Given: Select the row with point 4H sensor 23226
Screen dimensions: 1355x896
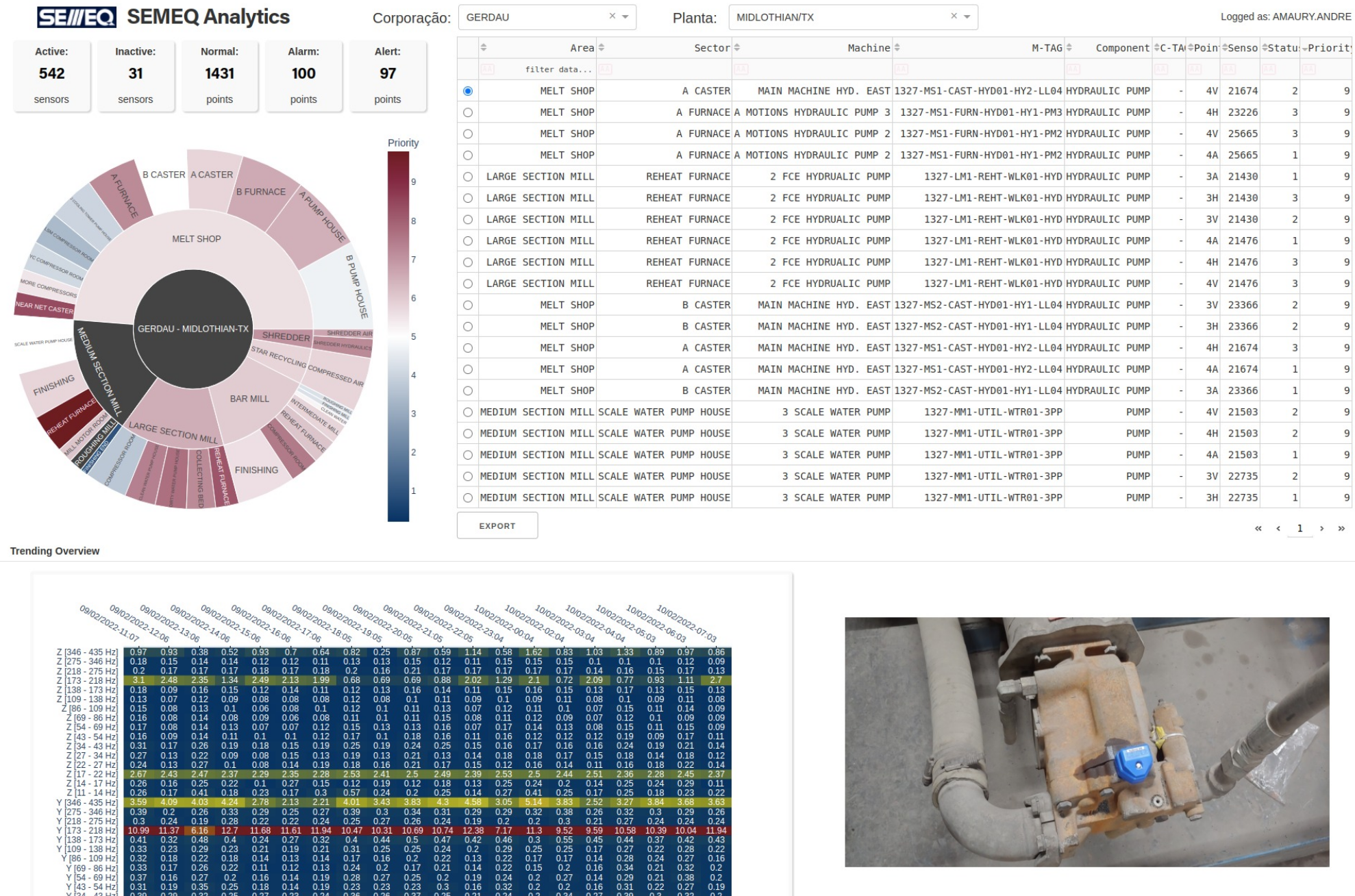Looking at the screenshot, I should click(468, 112).
